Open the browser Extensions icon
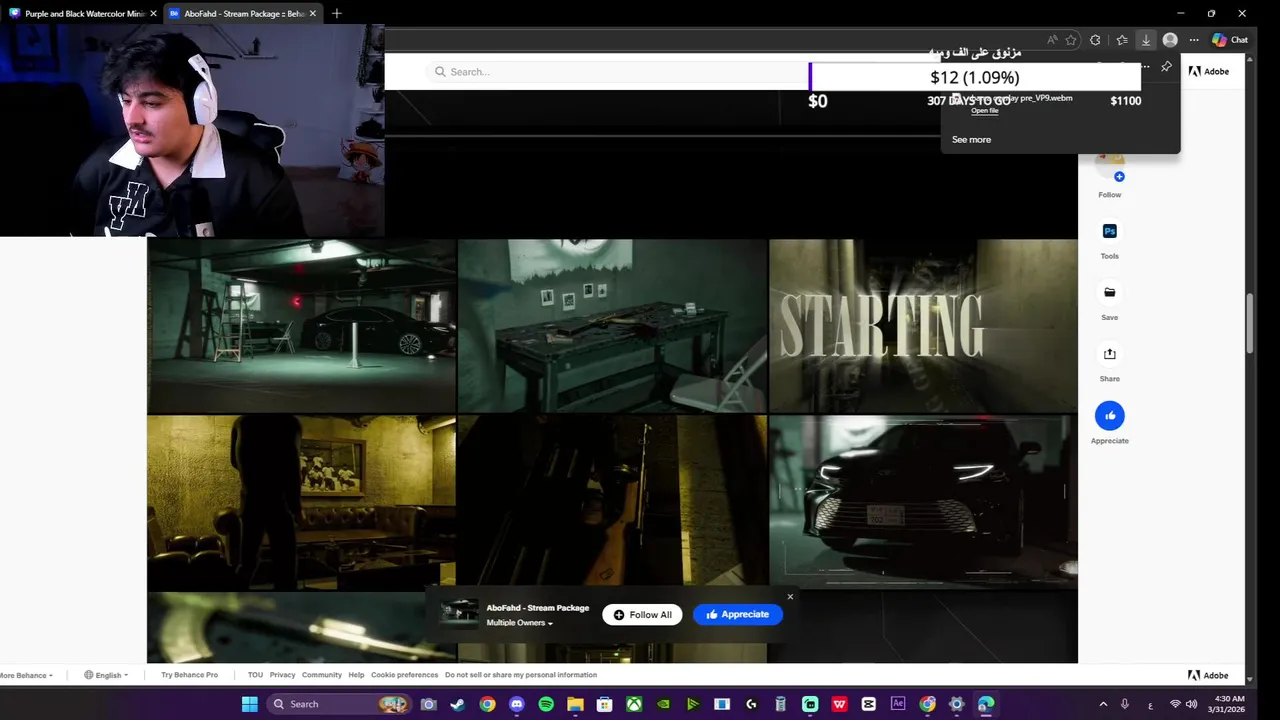The height and width of the screenshot is (720, 1280). pos(1095,40)
